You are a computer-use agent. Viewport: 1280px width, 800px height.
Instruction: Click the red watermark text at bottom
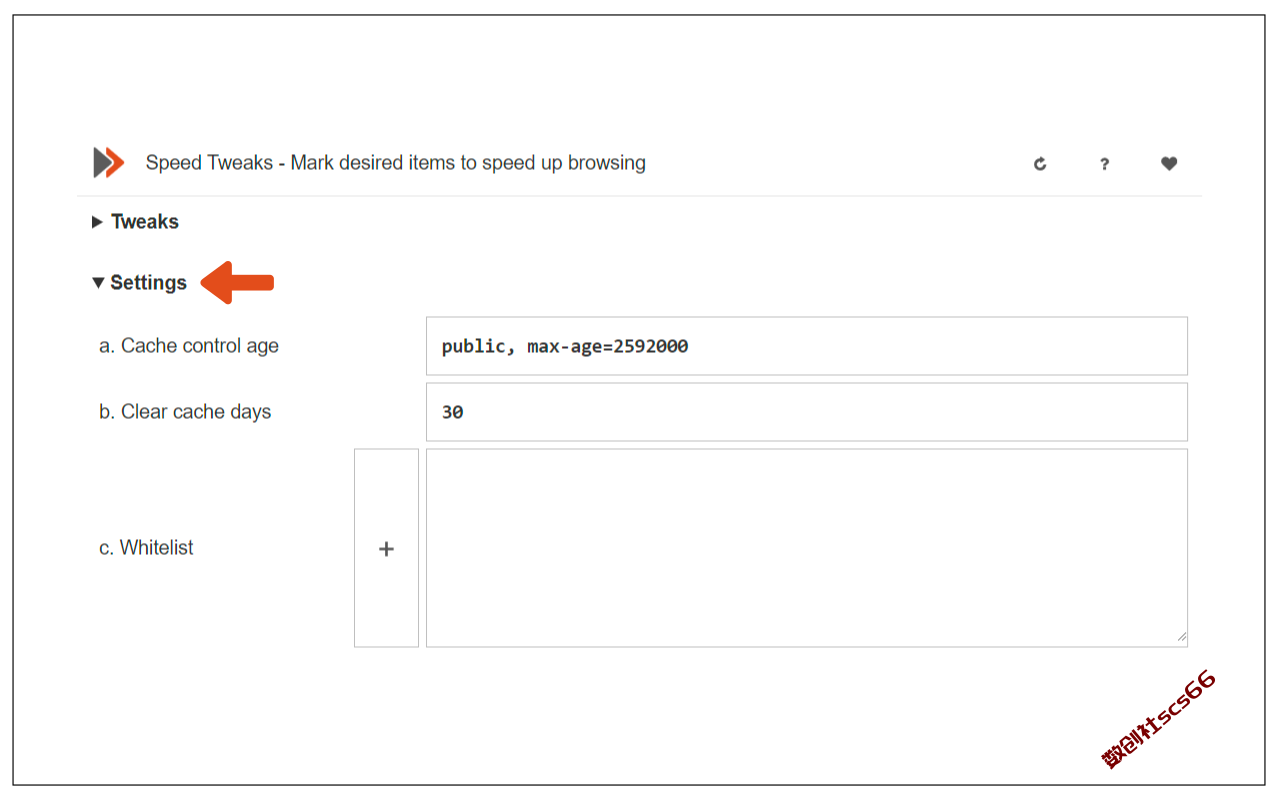click(x=1159, y=720)
